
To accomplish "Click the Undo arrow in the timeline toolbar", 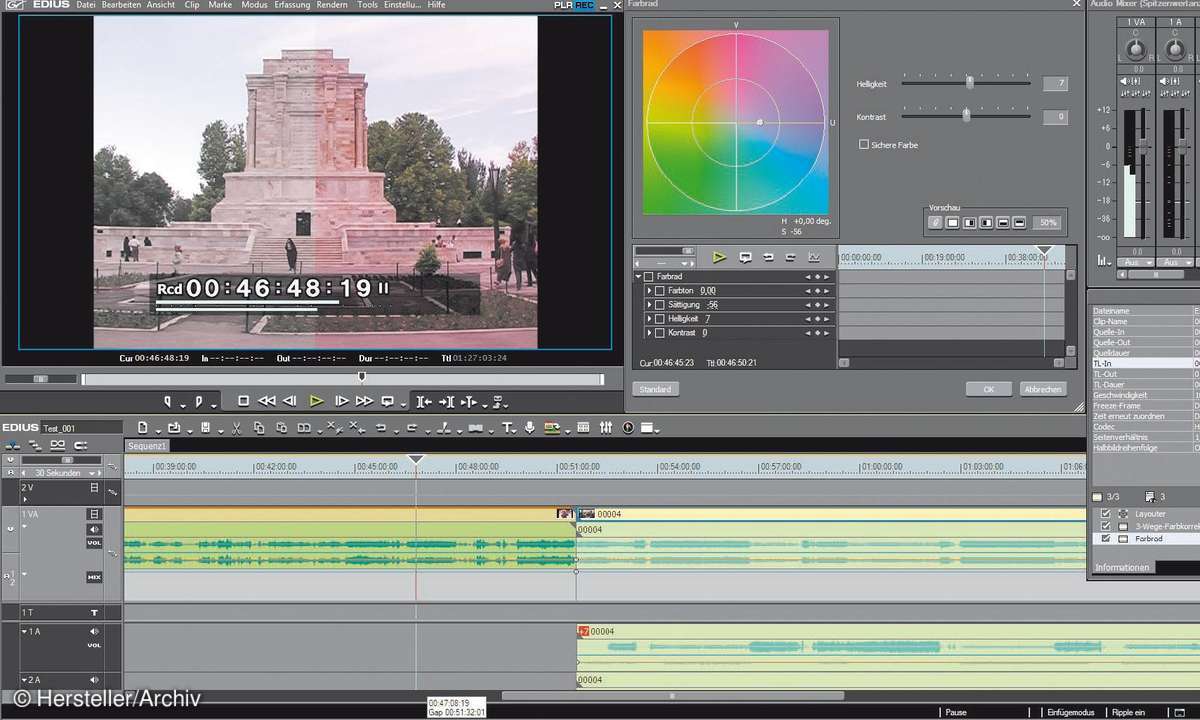I will click(x=382, y=428).
